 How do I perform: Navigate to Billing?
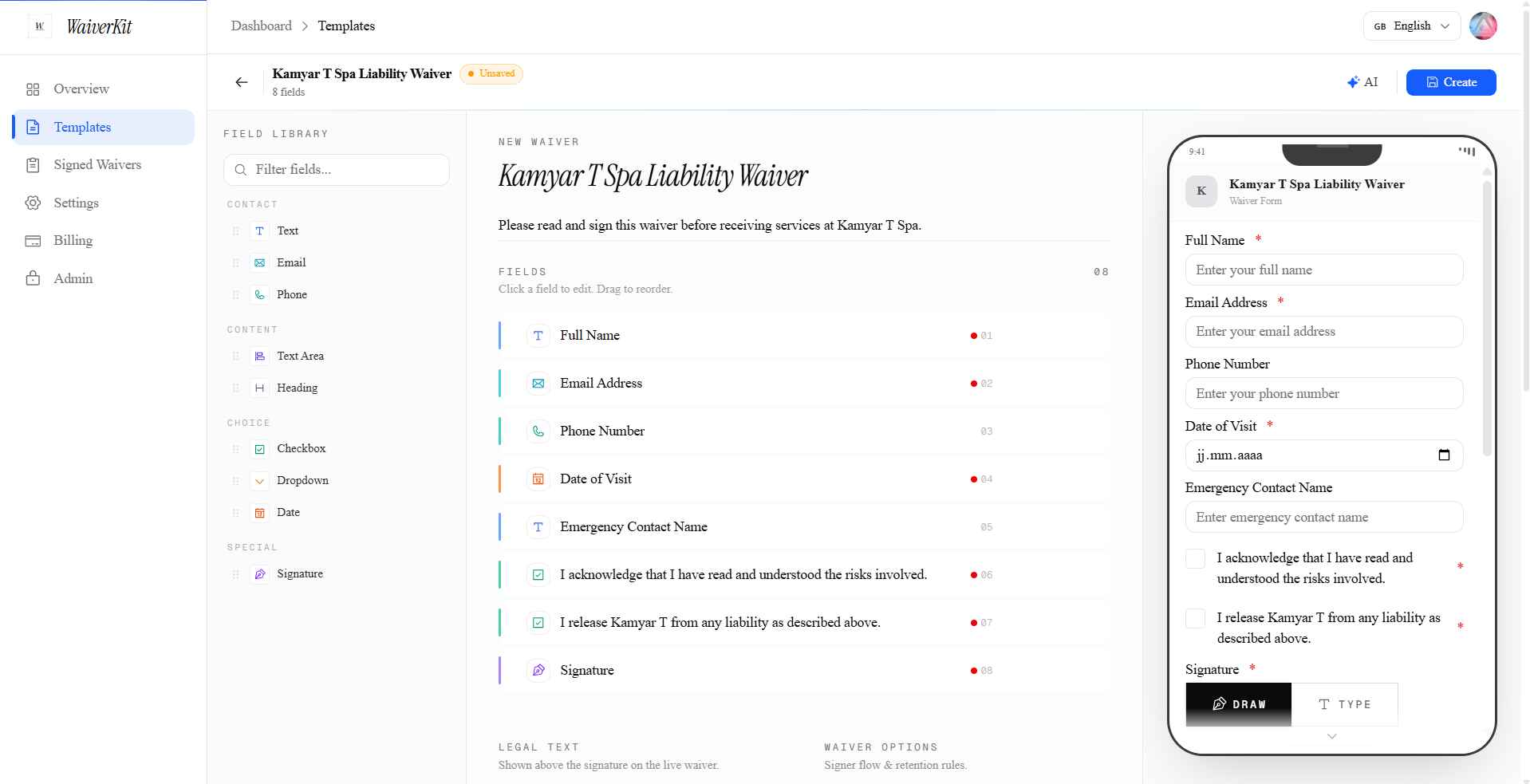coord(104,241)
